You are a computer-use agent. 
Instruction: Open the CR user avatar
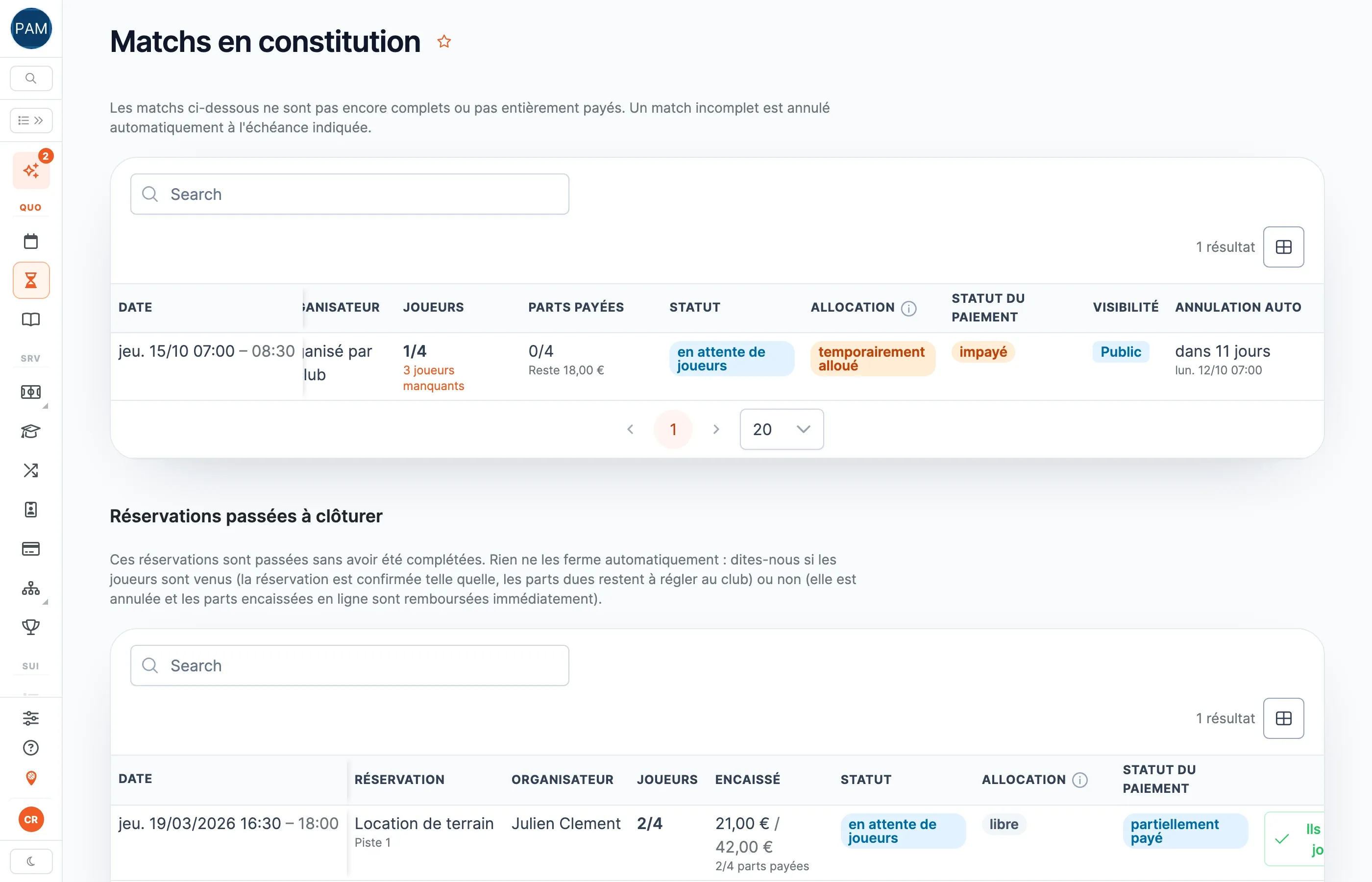[x=31, y=820]
